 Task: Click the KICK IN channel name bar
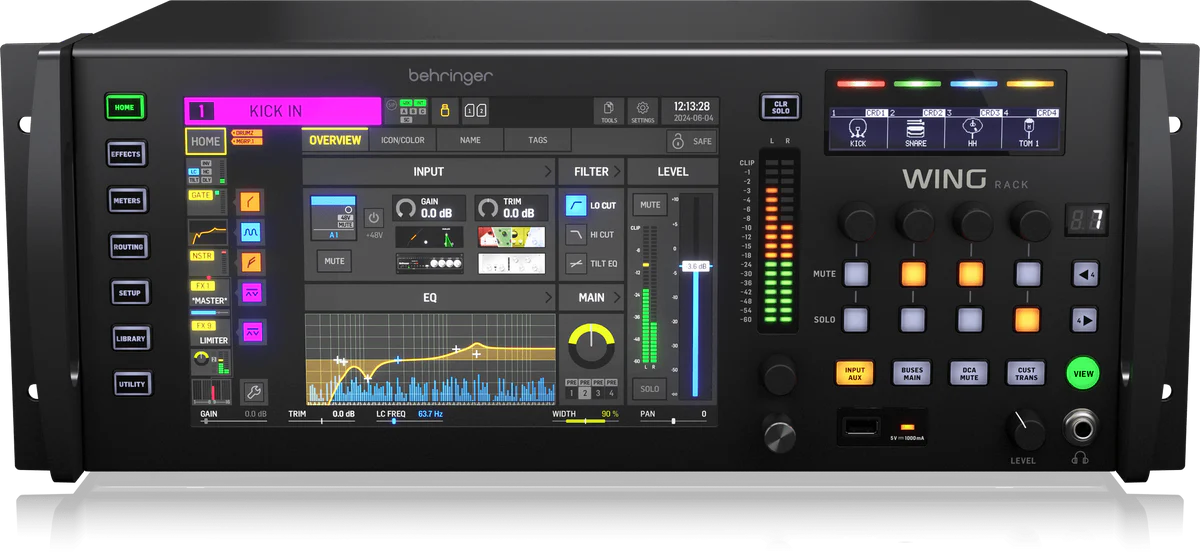282,111
